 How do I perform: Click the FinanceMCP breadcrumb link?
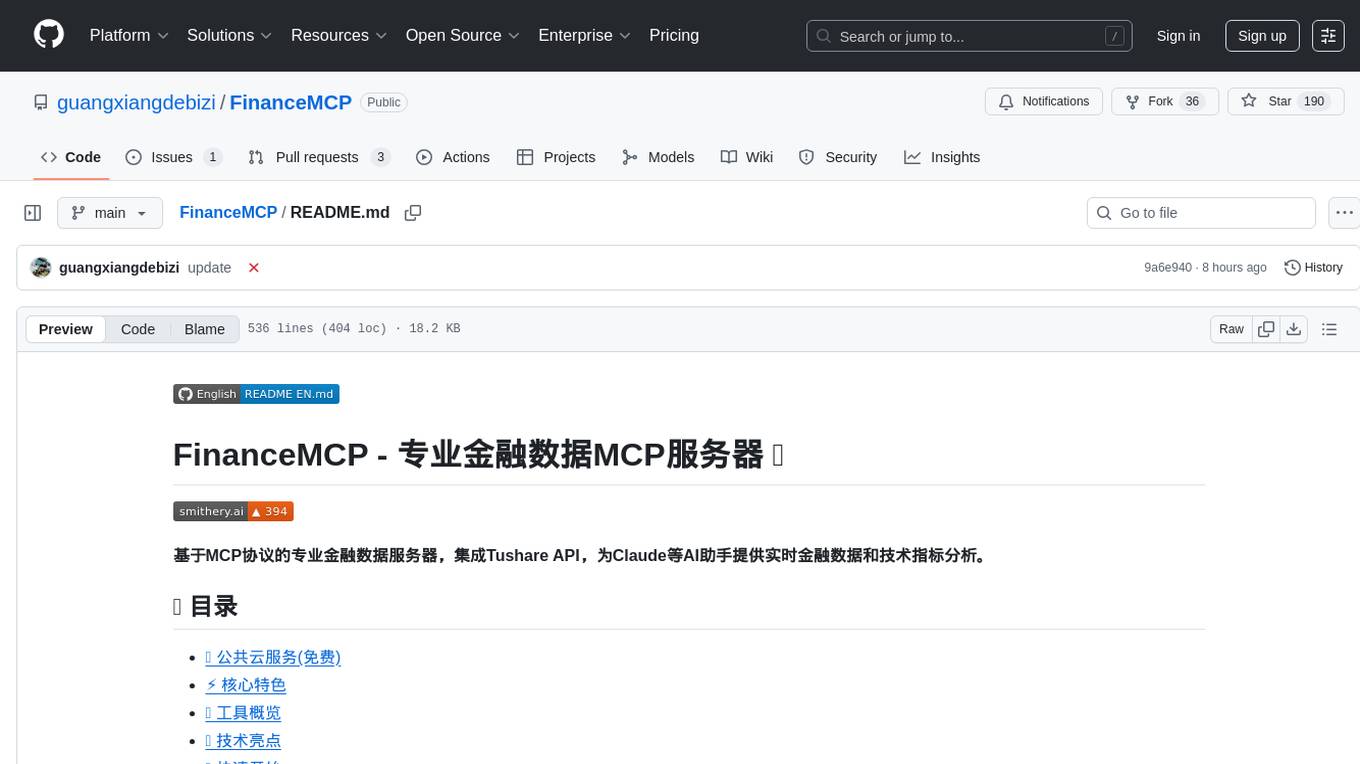pyautogui.click(x=228, y=212)
